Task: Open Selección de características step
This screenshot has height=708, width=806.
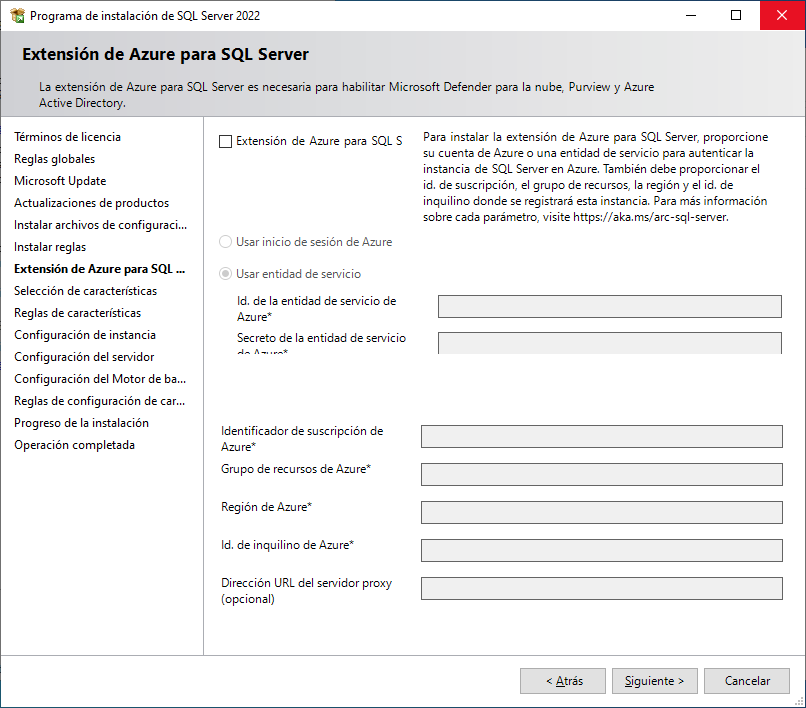Action: coord(85,291)
